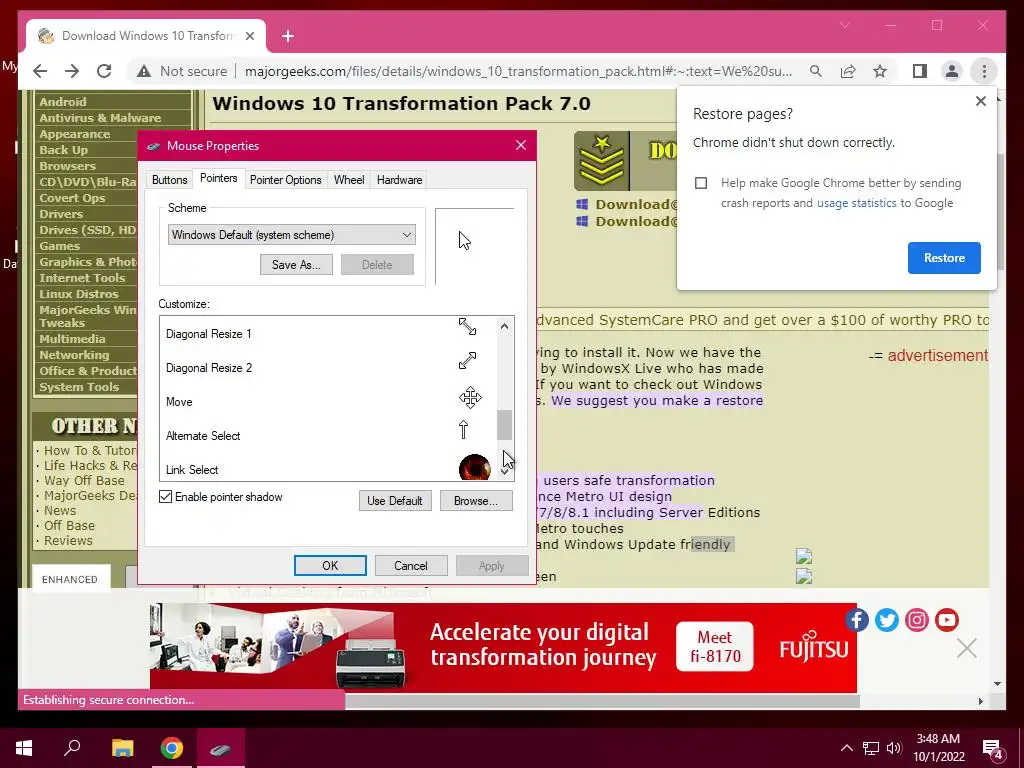Open System Tools category link
This screenshot has height=768, width=1024.
coord(79,387)
